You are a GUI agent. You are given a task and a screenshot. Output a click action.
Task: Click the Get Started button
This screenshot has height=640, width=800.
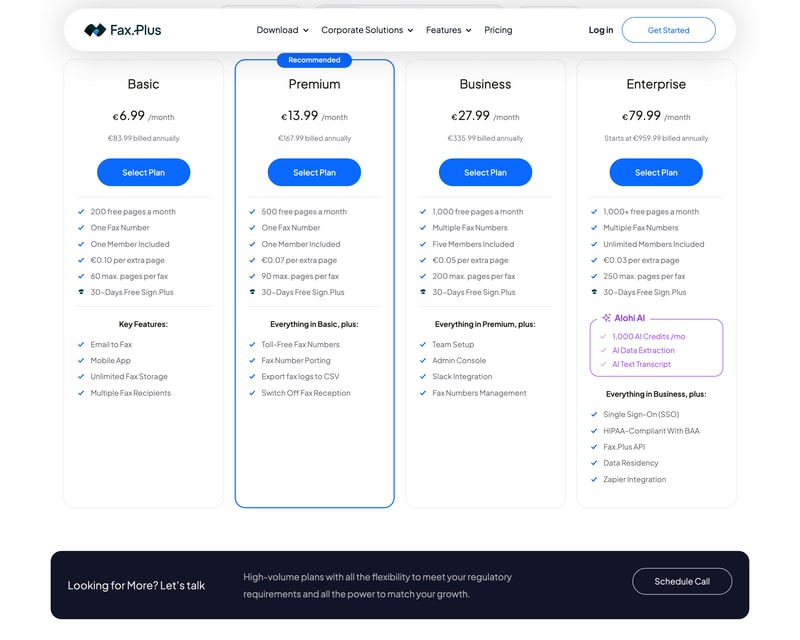tap(668, 30)
